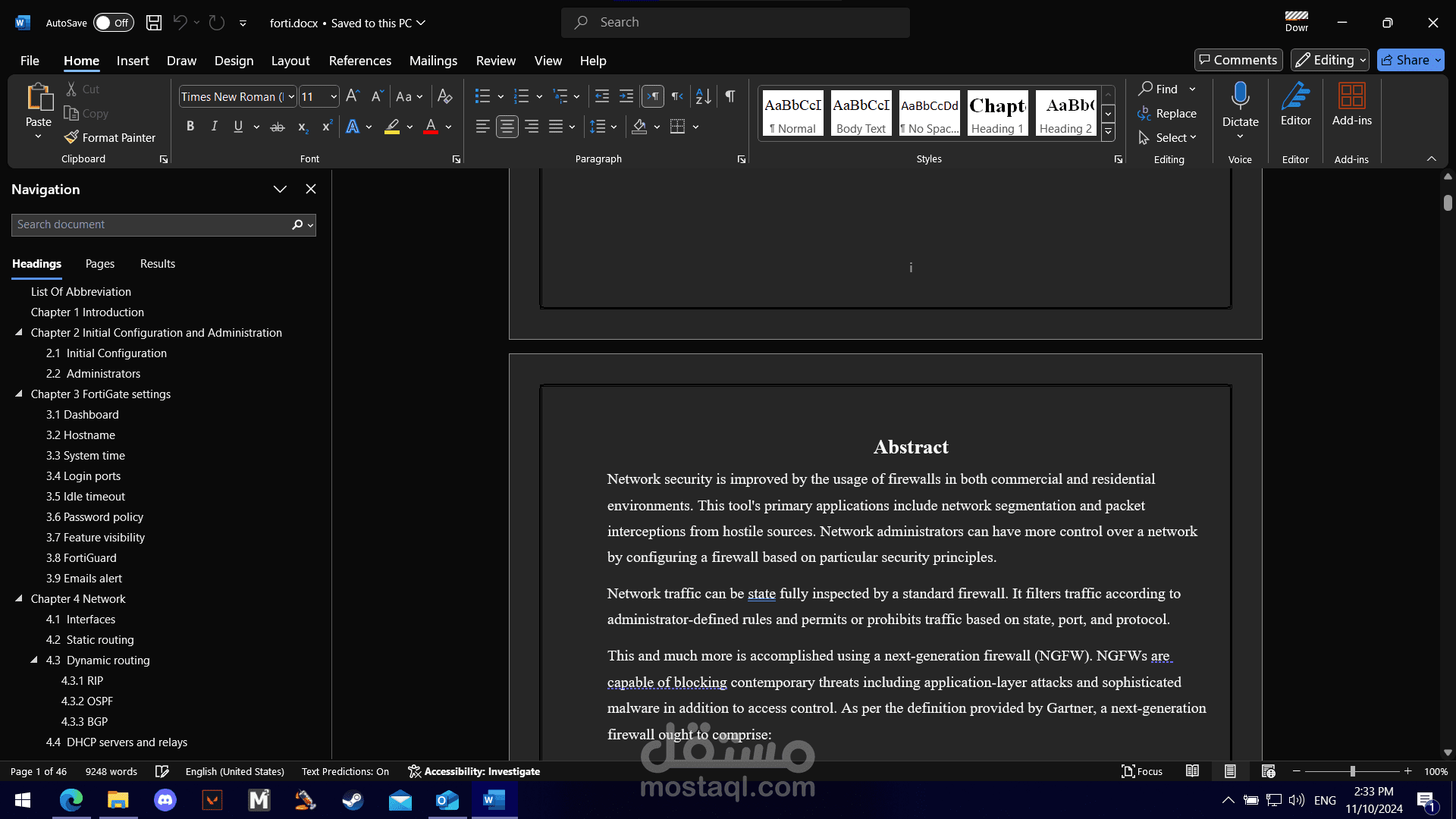The width and height of the screenshot is (1456, 819).
Task: Open the Select dropdown in Editing group
Action: tap(1168, 137)
